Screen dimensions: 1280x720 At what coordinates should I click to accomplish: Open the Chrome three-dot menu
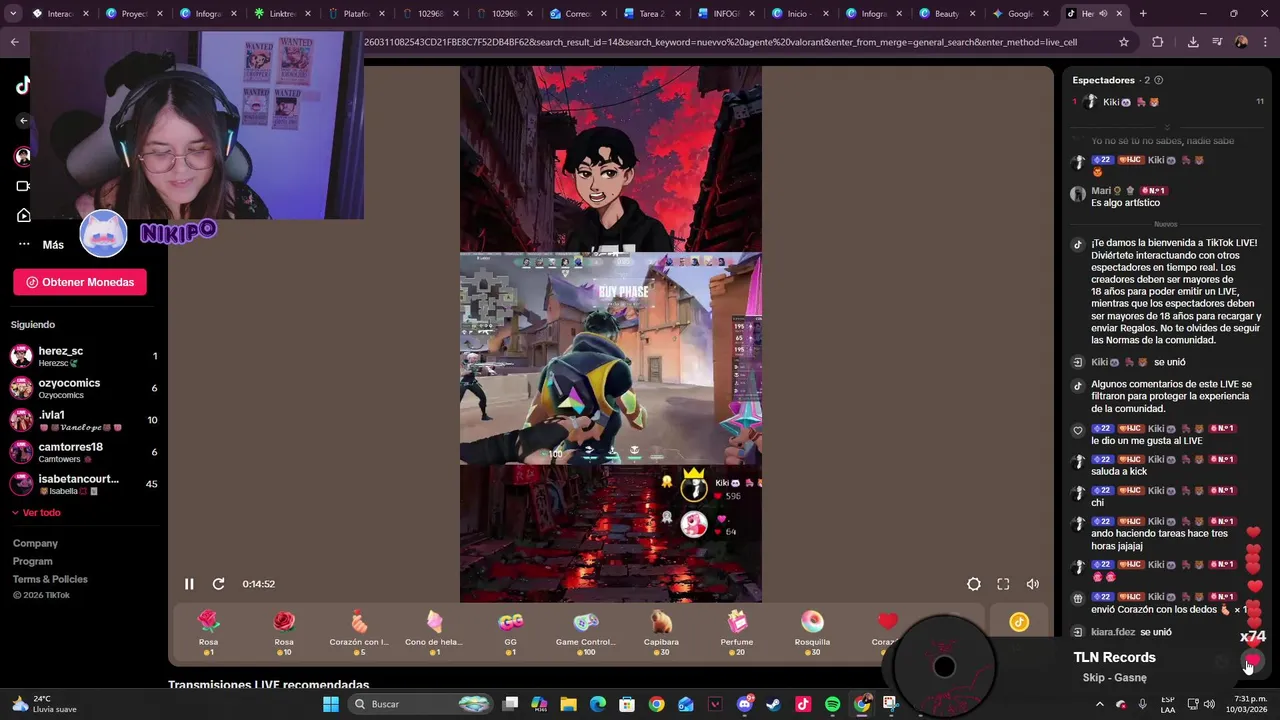1265,42
